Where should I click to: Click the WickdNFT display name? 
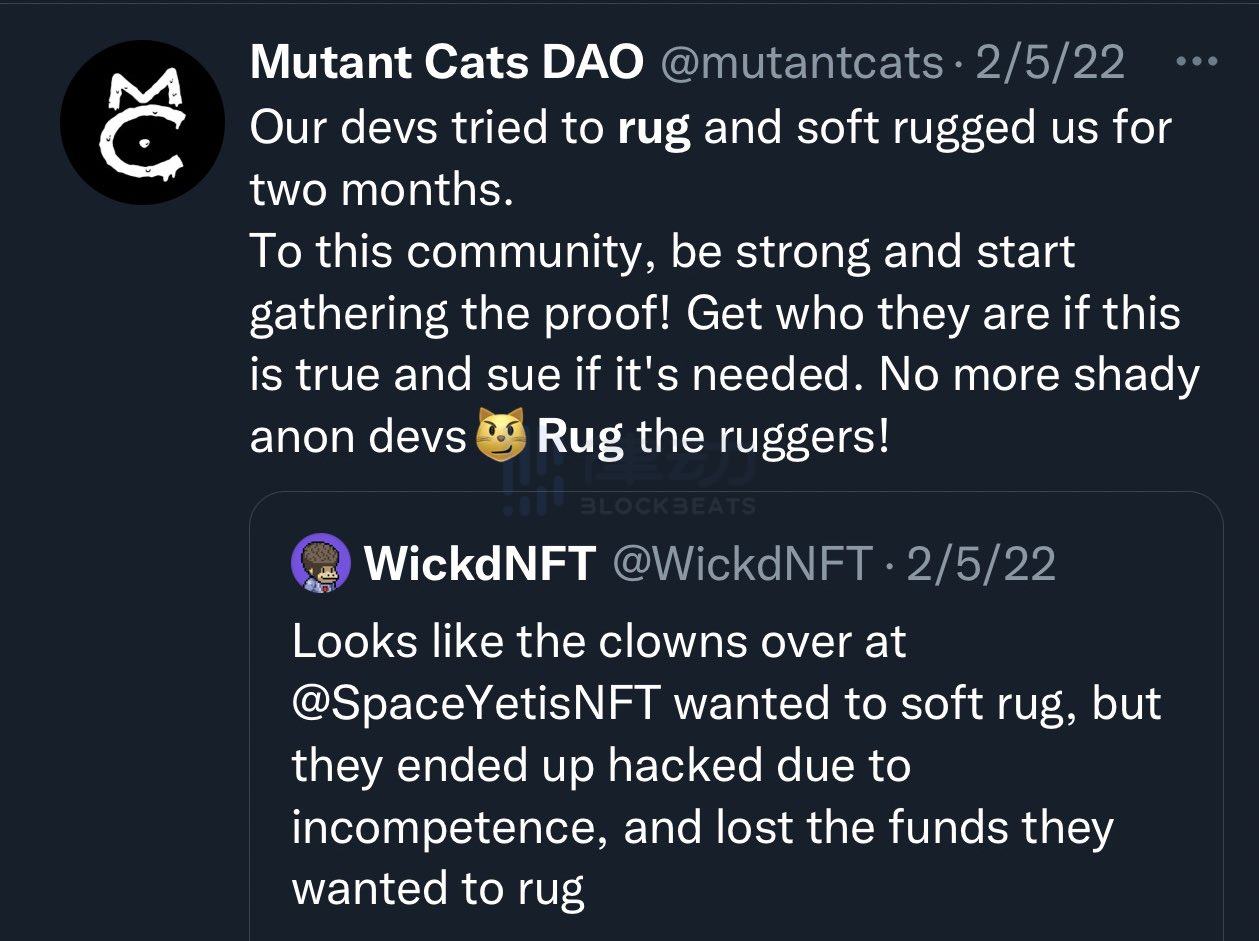[480, 564]
